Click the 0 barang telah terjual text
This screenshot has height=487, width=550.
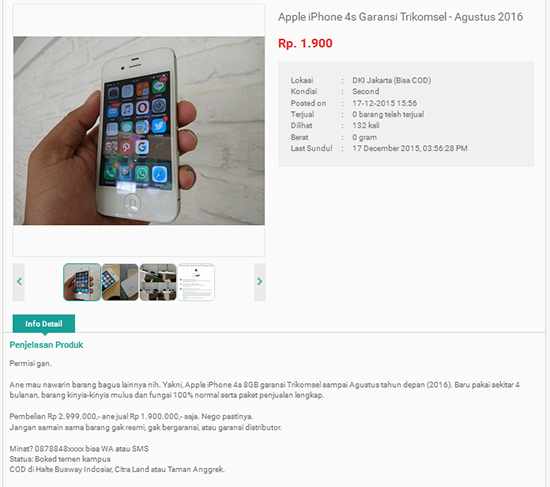388,114
